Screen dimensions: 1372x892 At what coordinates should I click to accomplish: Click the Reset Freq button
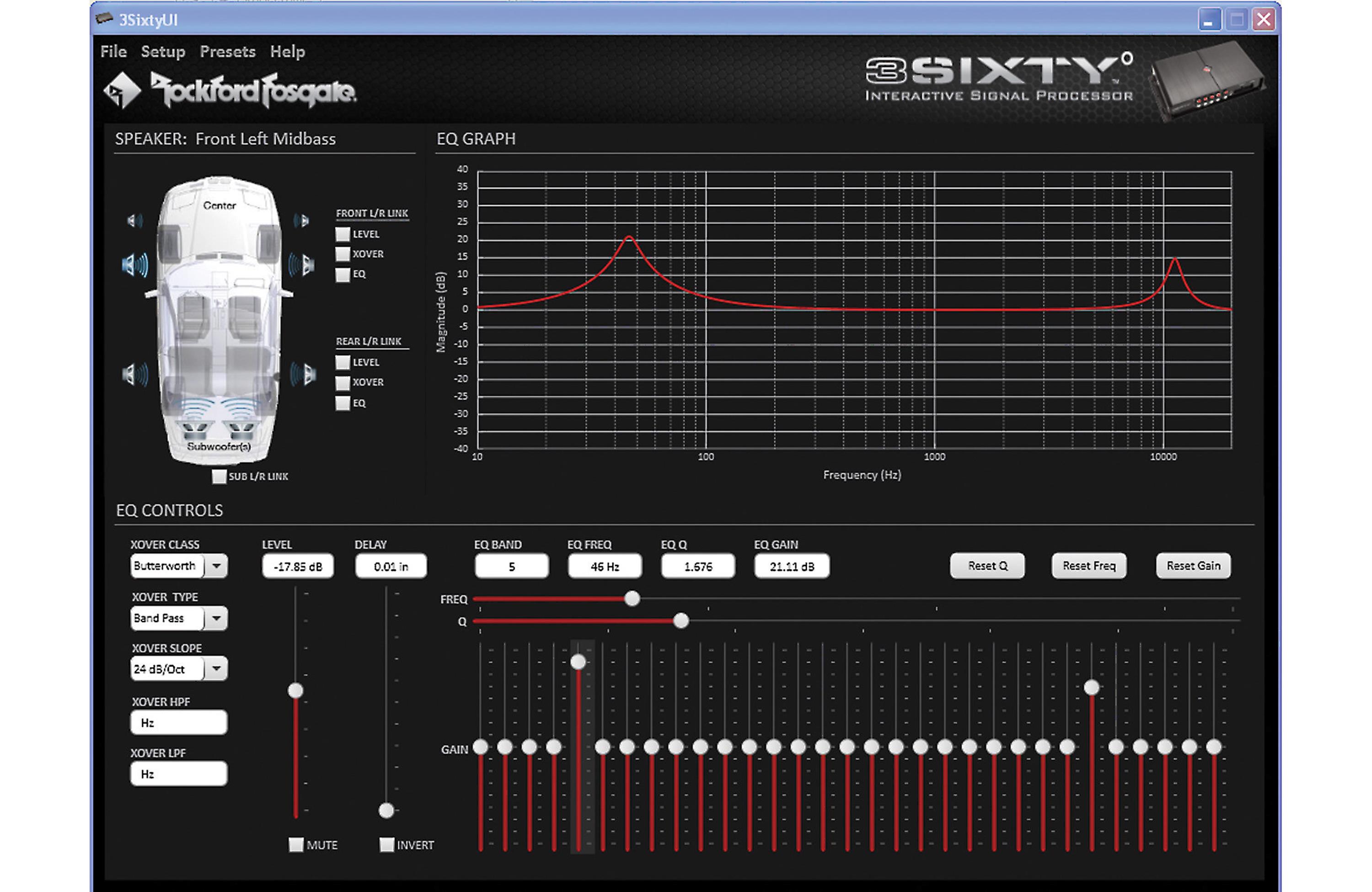coord(1089,566)
